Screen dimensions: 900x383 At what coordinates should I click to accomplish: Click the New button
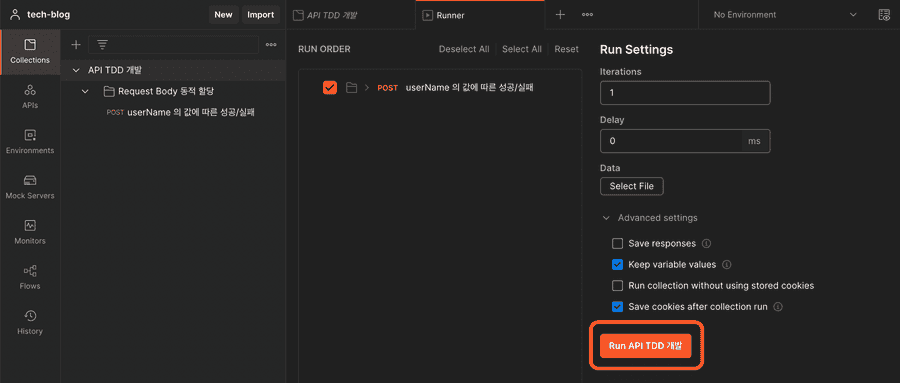(223, 15)
